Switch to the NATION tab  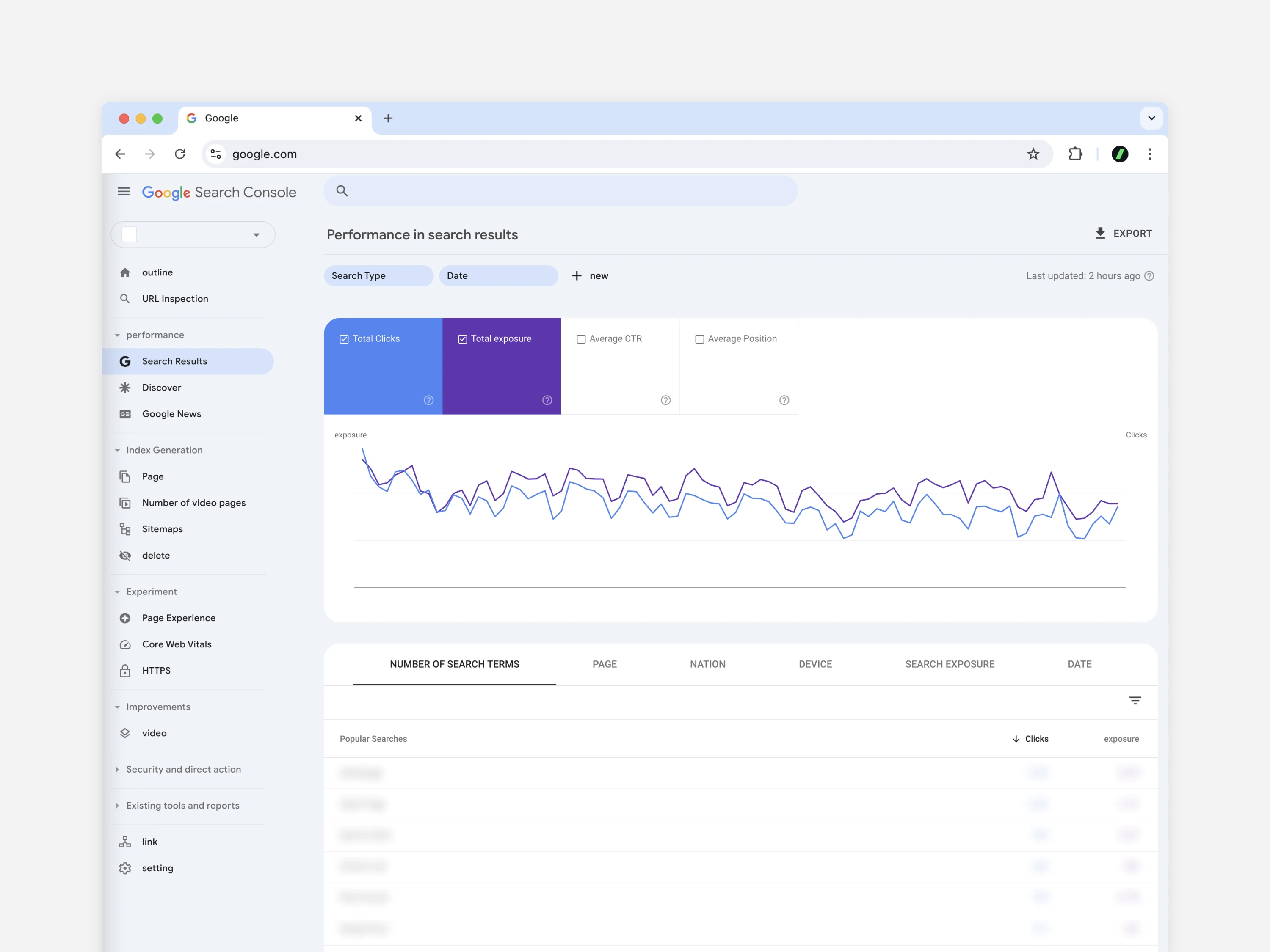tap(707, 665)
